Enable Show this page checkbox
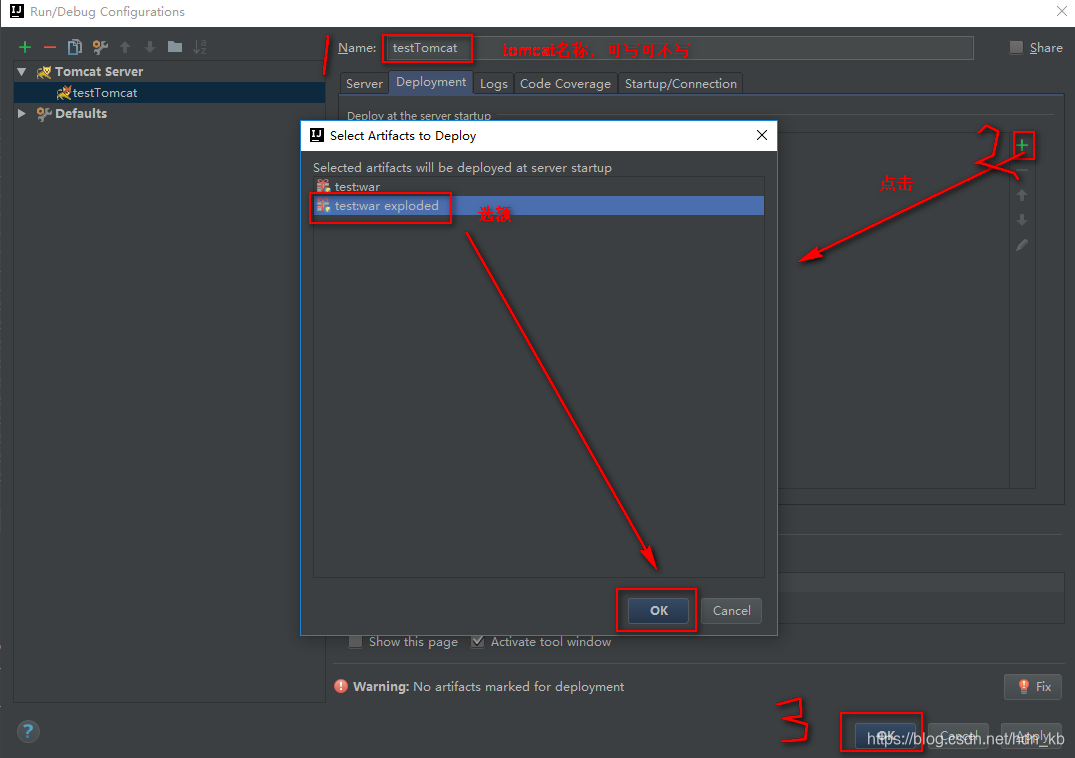This screenshot has height=758, width=1075. click(x=355, y=641)
